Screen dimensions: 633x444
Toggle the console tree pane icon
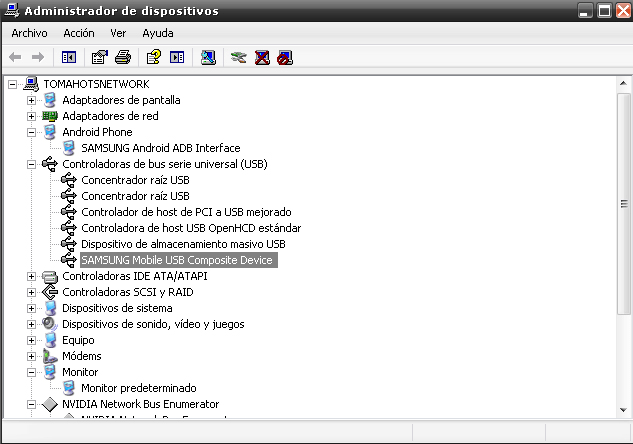69,57
